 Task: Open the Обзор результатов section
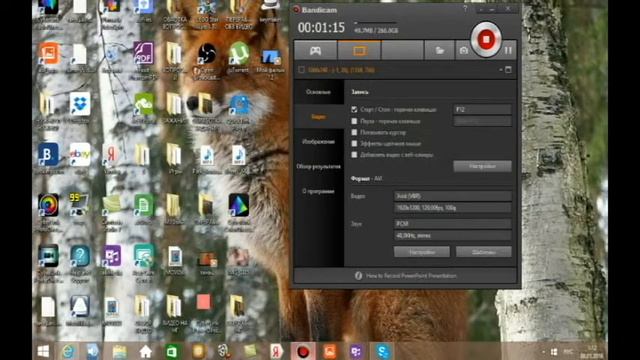pyautogui.click(x=318, y=167)
